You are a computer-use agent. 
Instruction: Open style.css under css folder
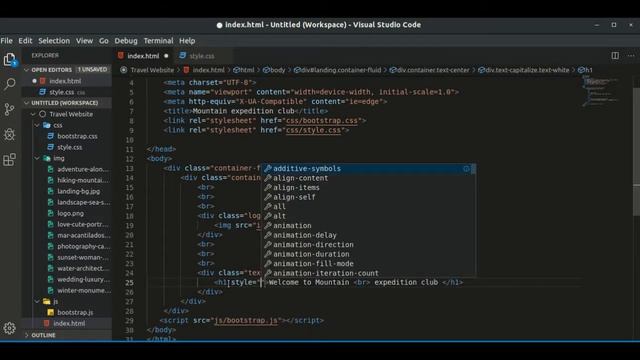click(67, 147)
